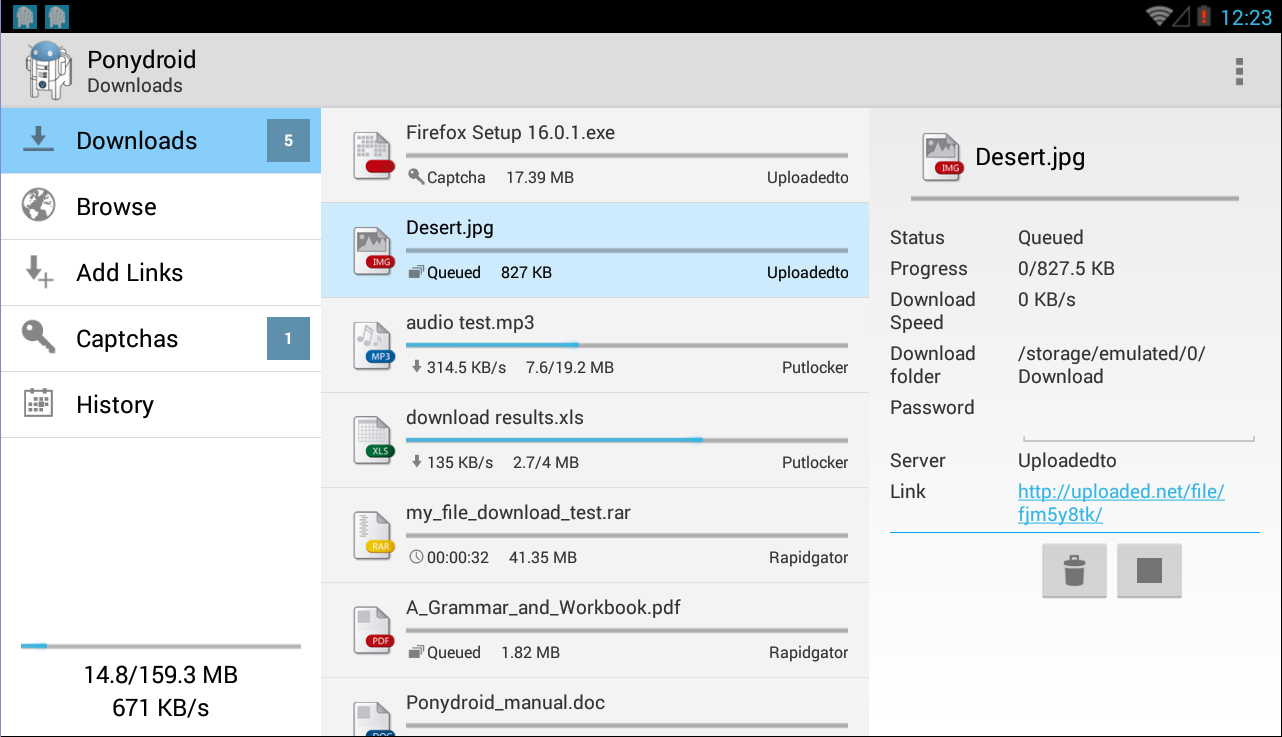
Task: Click the XLS icon of download results.xls
Action: 375,441
